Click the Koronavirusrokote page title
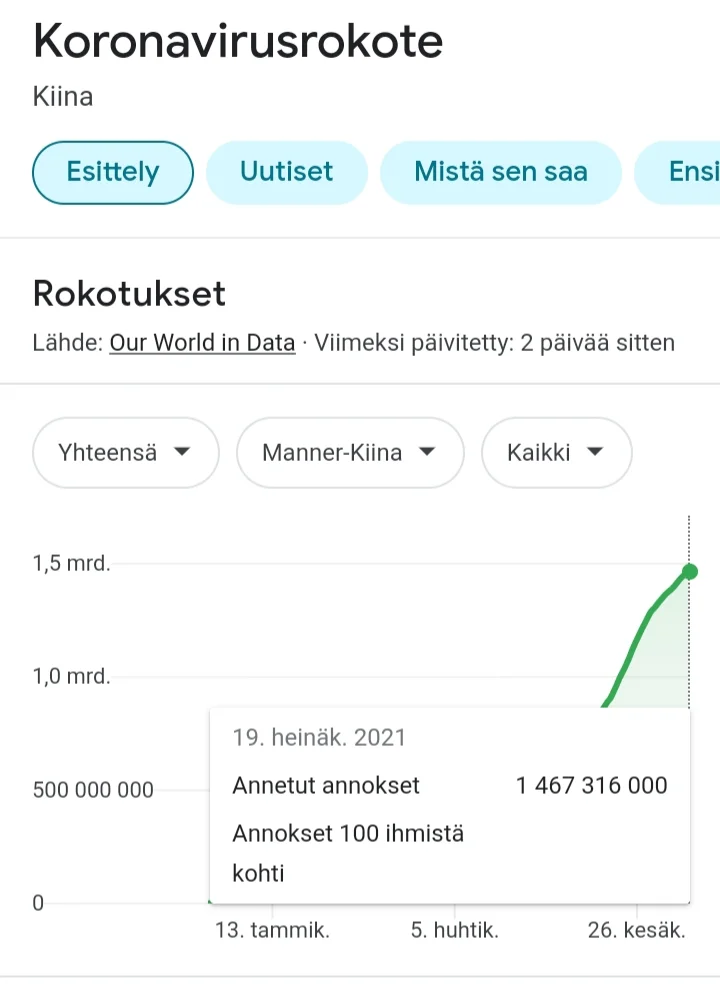Screen dimensions: 720x991 coord(238,42)
